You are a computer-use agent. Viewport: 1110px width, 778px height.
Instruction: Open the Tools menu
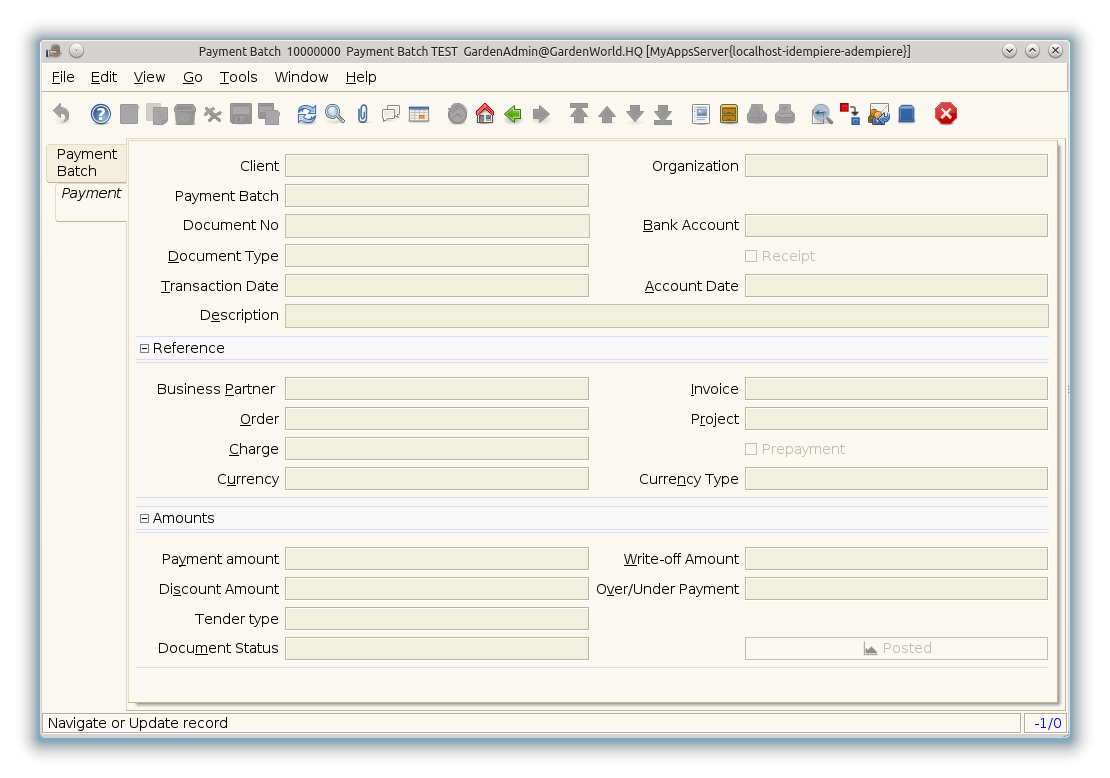point(238,77)
